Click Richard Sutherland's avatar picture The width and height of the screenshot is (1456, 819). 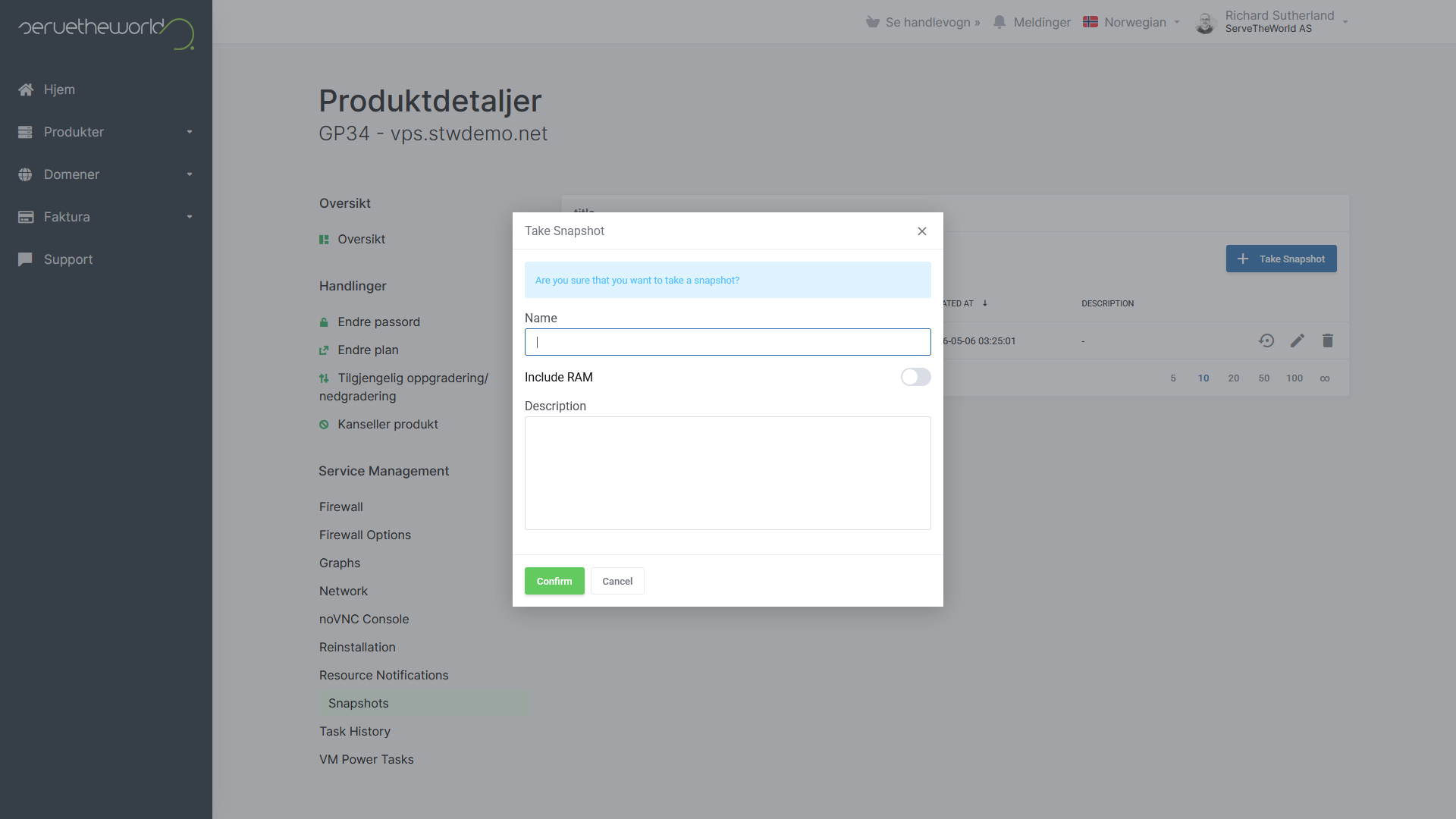[x=1205, y=23]
